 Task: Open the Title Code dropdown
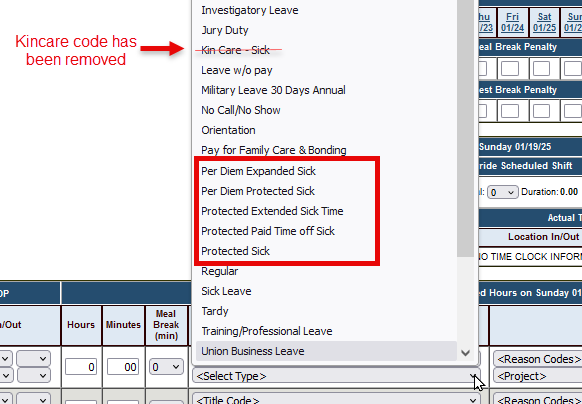336,399
